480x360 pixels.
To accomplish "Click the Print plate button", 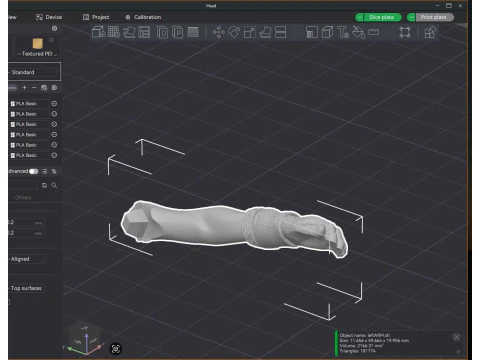I will coord(434,17).
